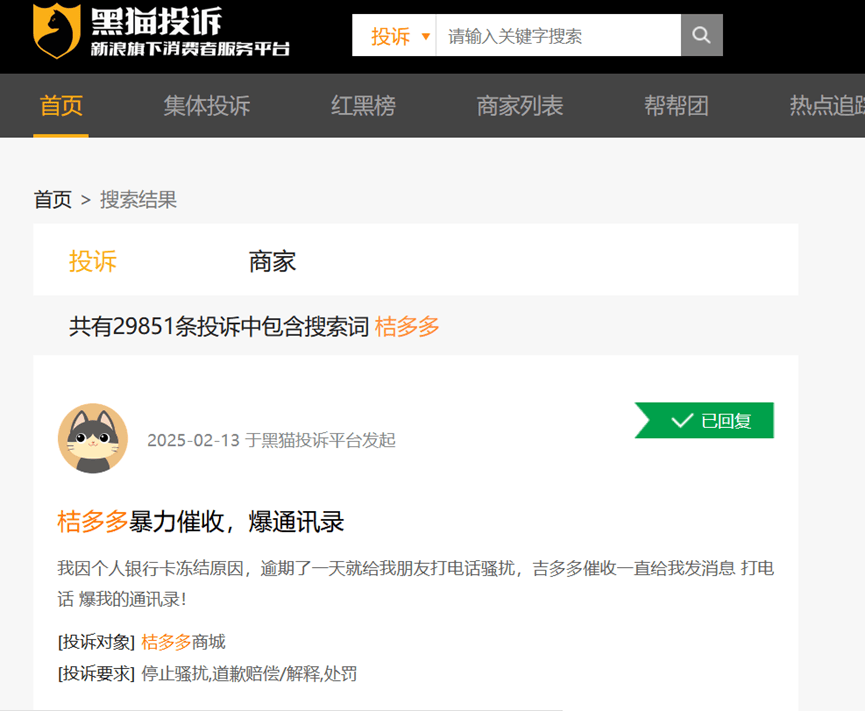
Task: Click the 2025-02-13 于黑猫投诉平台发起 date text
Action: pyautogui.click(x=271, y=440)
